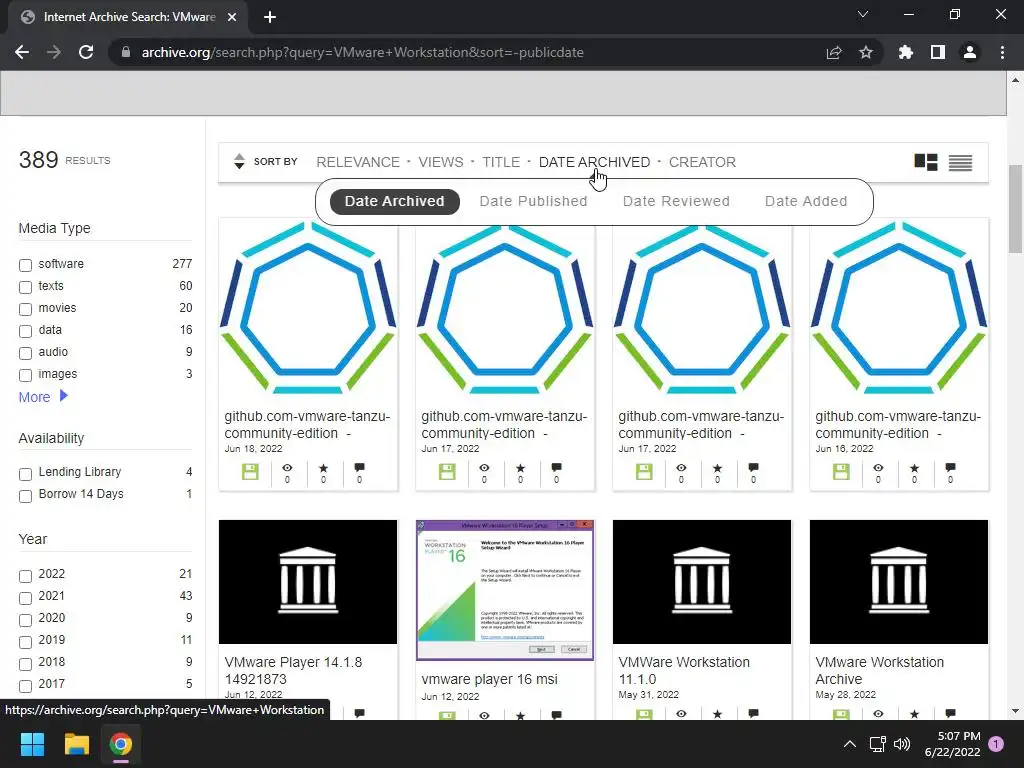Enable the Lending Library availability filter
1024x768 pixels.
[25, 473]
